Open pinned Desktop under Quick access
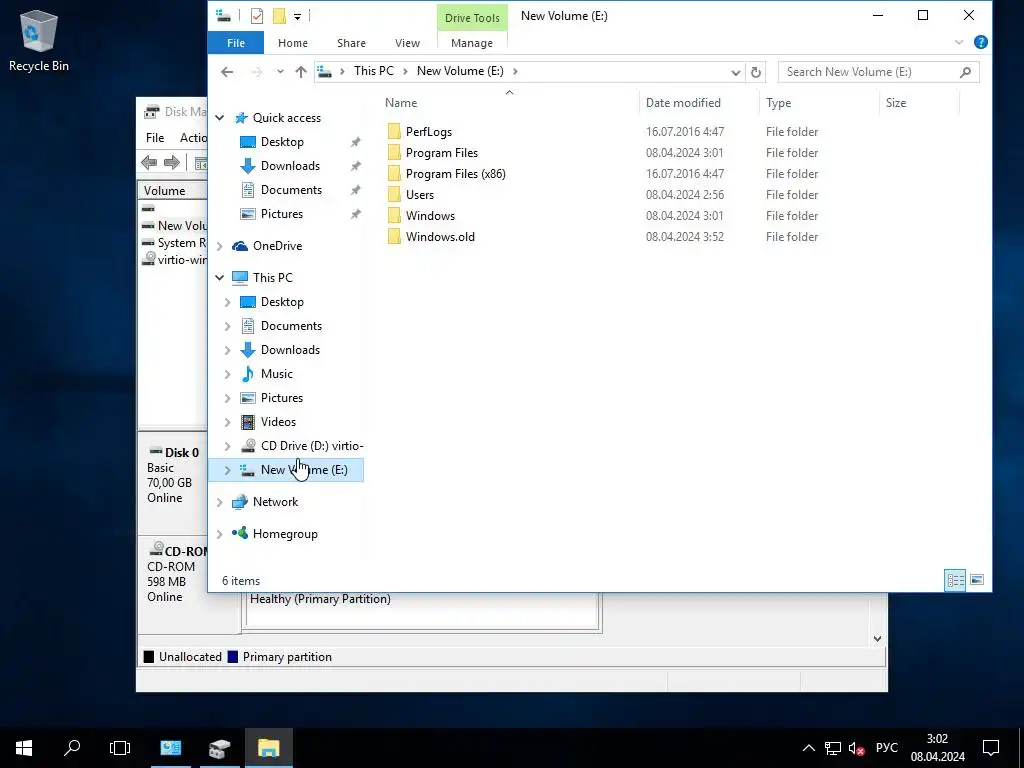This screenshot has width=1024, height=768. click(281, 142)
